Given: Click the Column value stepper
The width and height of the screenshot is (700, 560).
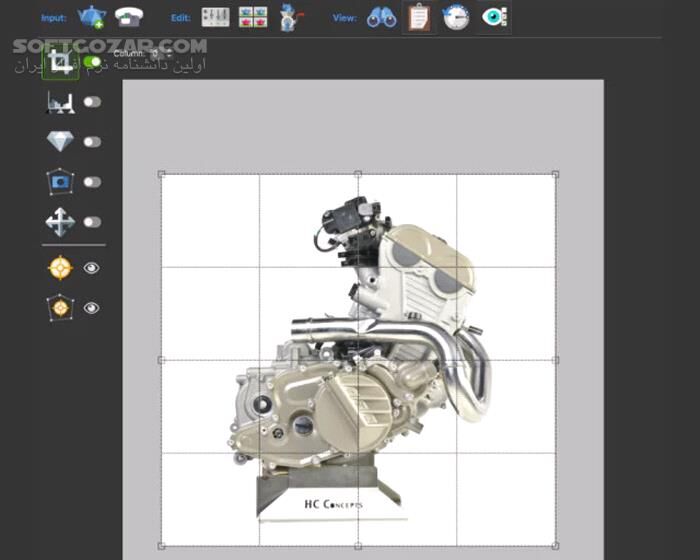Looking at the screenshot, I should tap(154, 54).
